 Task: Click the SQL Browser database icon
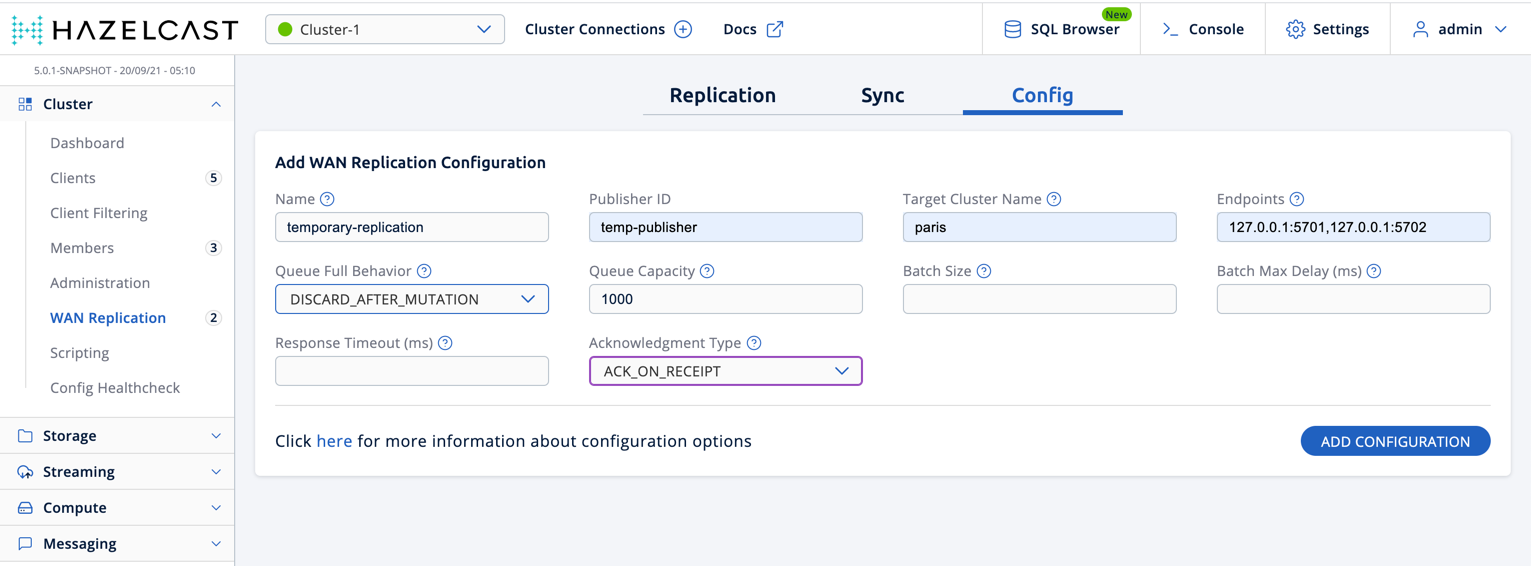click(1012, 29)
